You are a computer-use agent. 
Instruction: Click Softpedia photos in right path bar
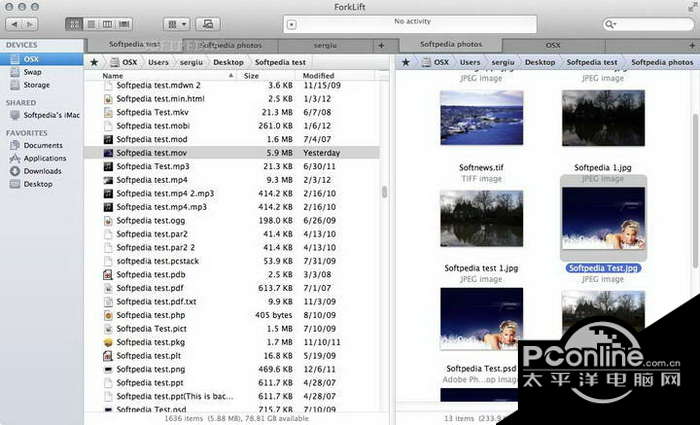point(662,62)
